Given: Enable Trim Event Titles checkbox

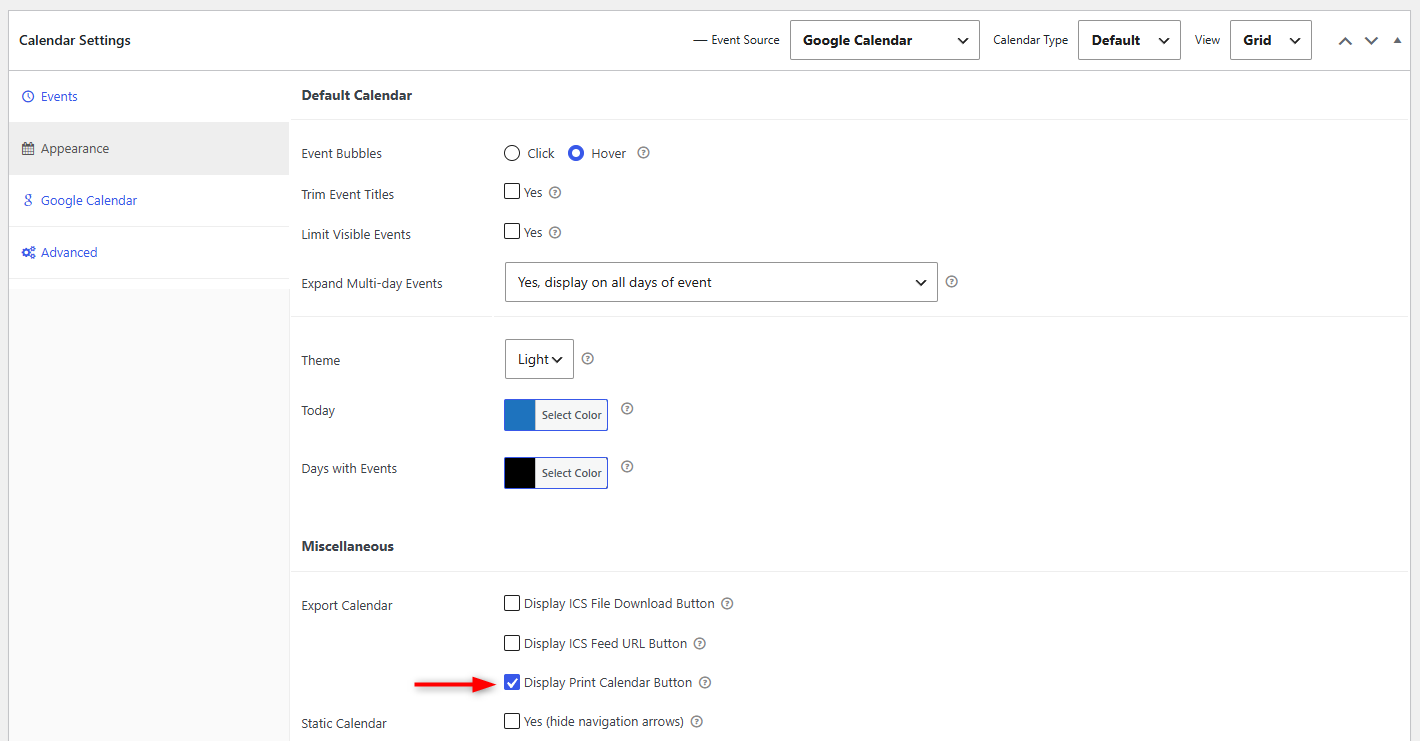Looking at the screenshot, I should point(512,191).
